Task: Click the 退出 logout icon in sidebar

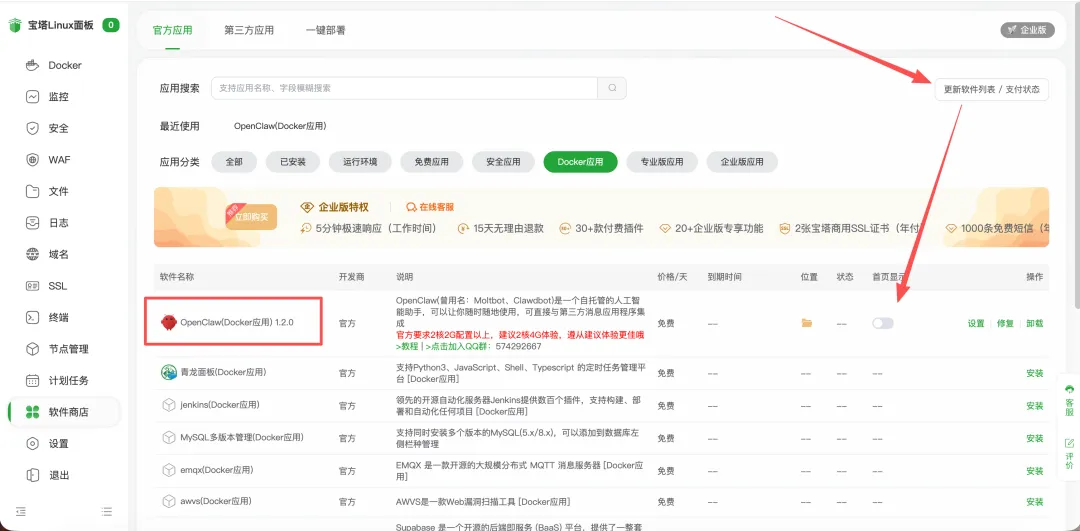Action: (32, 475)
